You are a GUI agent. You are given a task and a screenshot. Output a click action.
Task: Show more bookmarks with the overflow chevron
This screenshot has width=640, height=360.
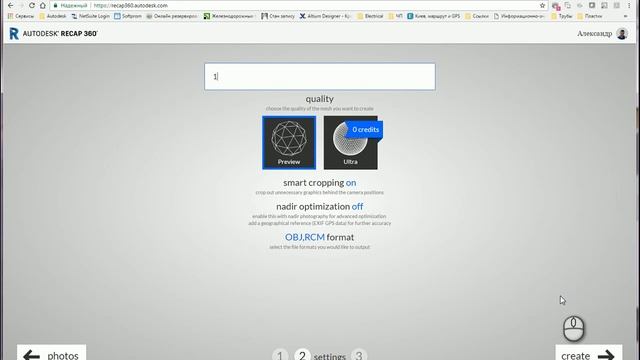(x=626, y=16)
